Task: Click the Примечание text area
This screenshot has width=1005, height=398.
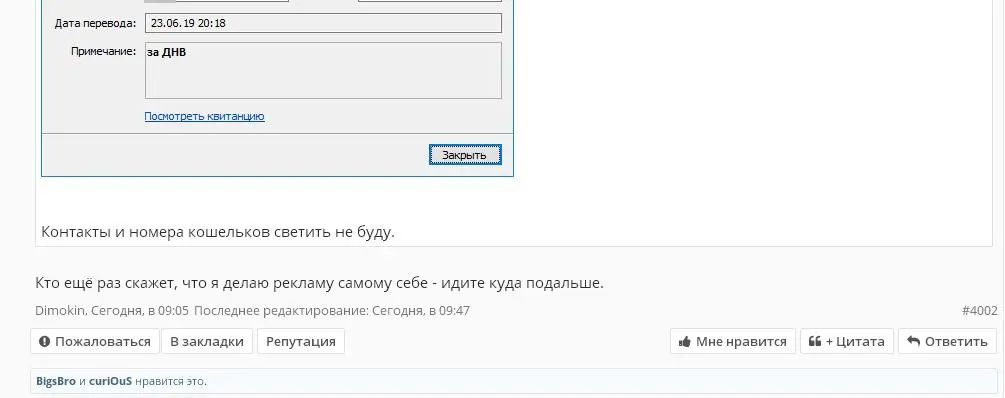Action: click(323, 70)
